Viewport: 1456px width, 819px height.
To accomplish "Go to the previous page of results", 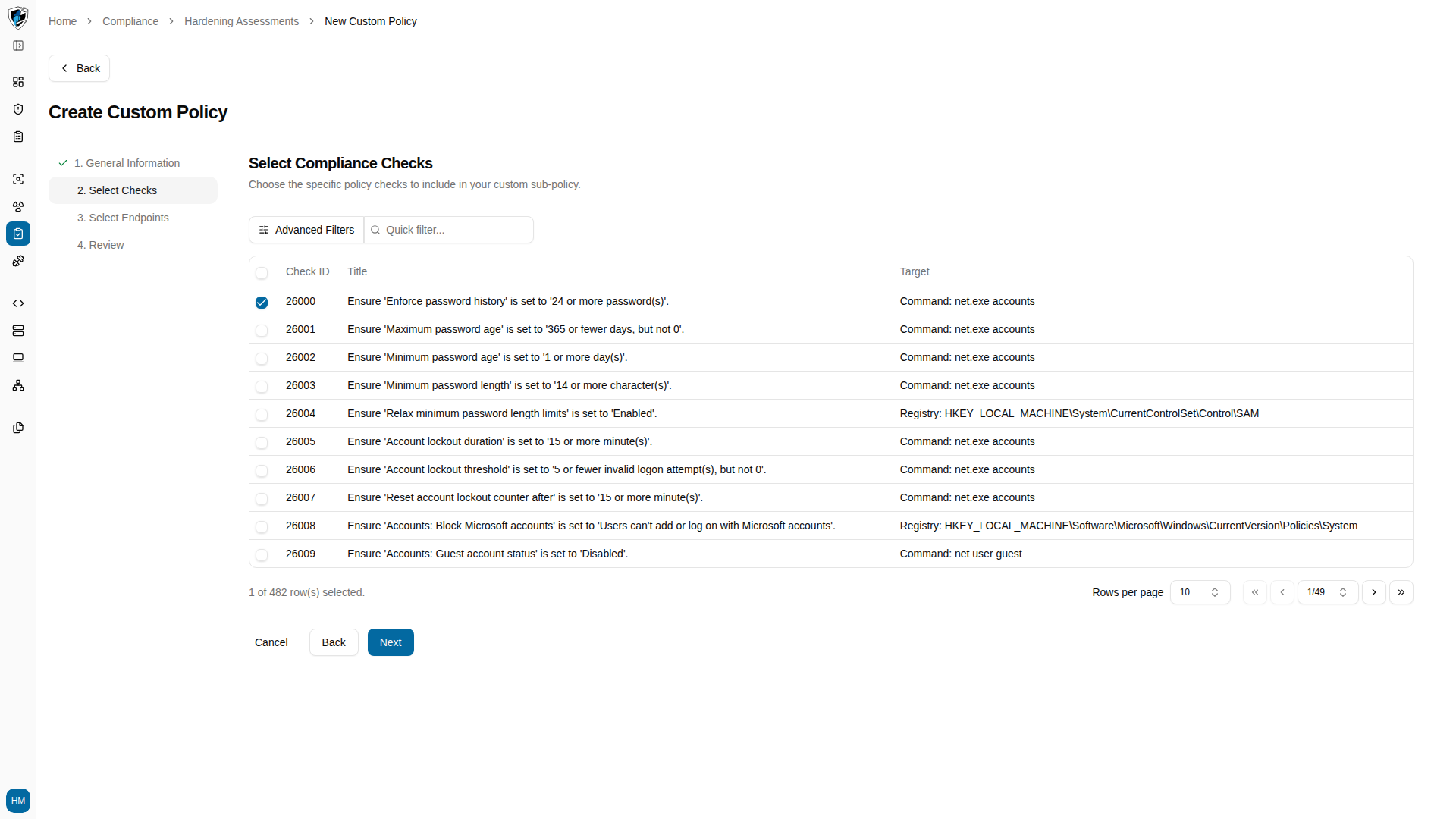I will (x=1282, y=592).
